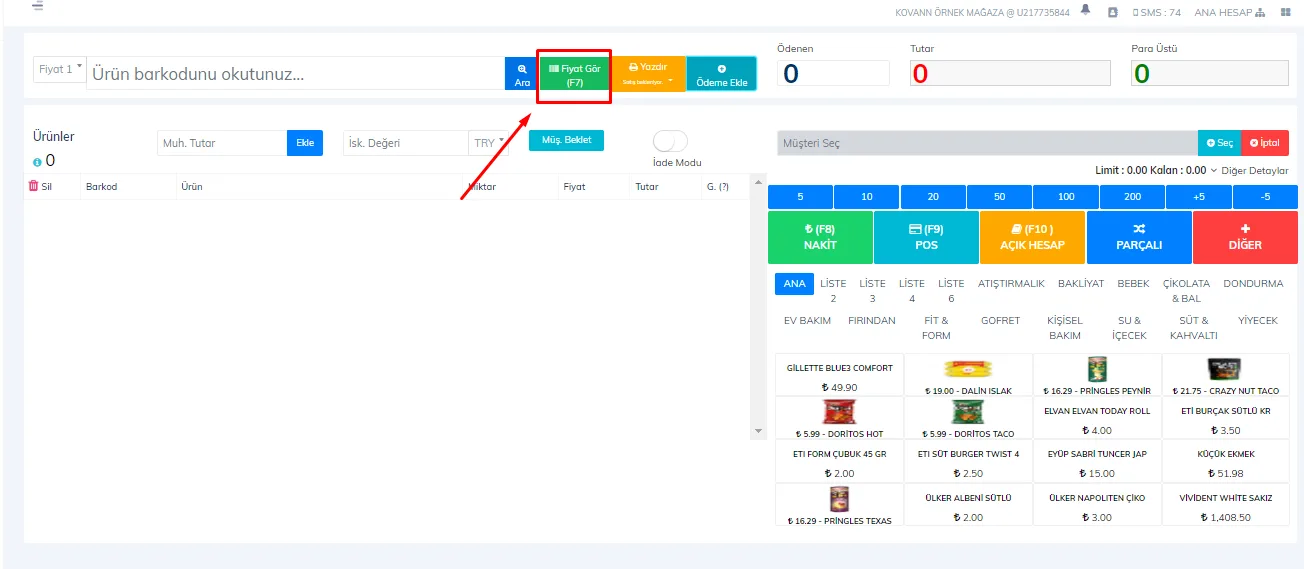
Task: Click the product list scrollbar down arrow
Action: point(758,431)
